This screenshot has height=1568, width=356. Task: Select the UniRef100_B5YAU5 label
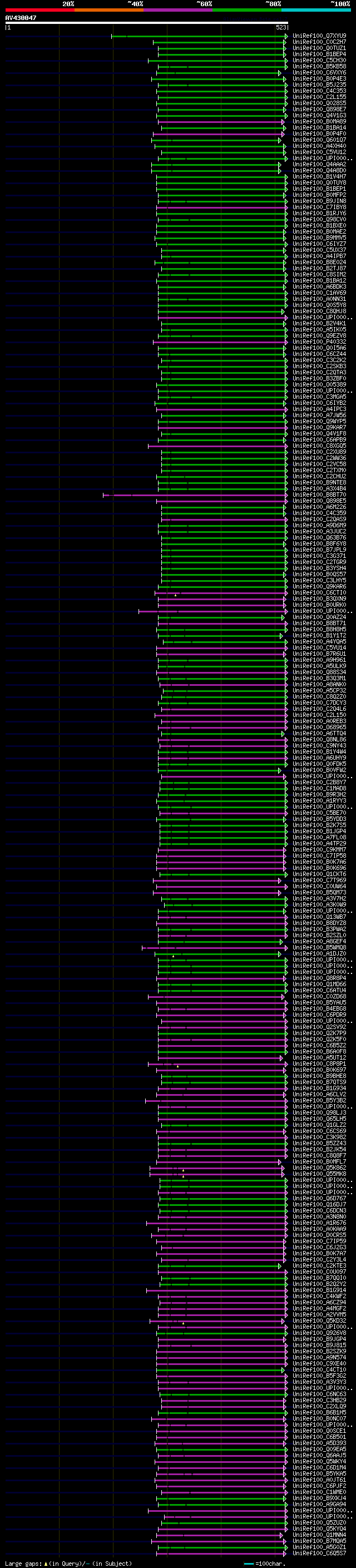pyautogui.click(x=319, y=1002)
